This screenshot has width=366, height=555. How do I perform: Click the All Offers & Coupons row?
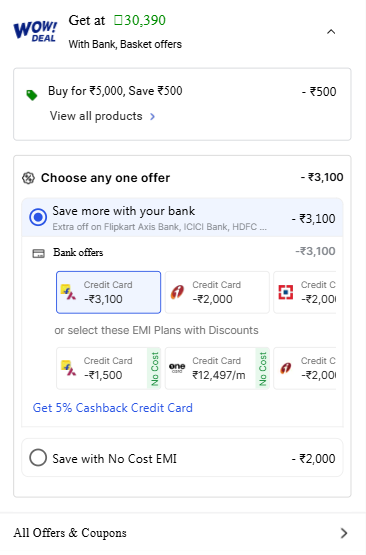click(x=182, y=533)
